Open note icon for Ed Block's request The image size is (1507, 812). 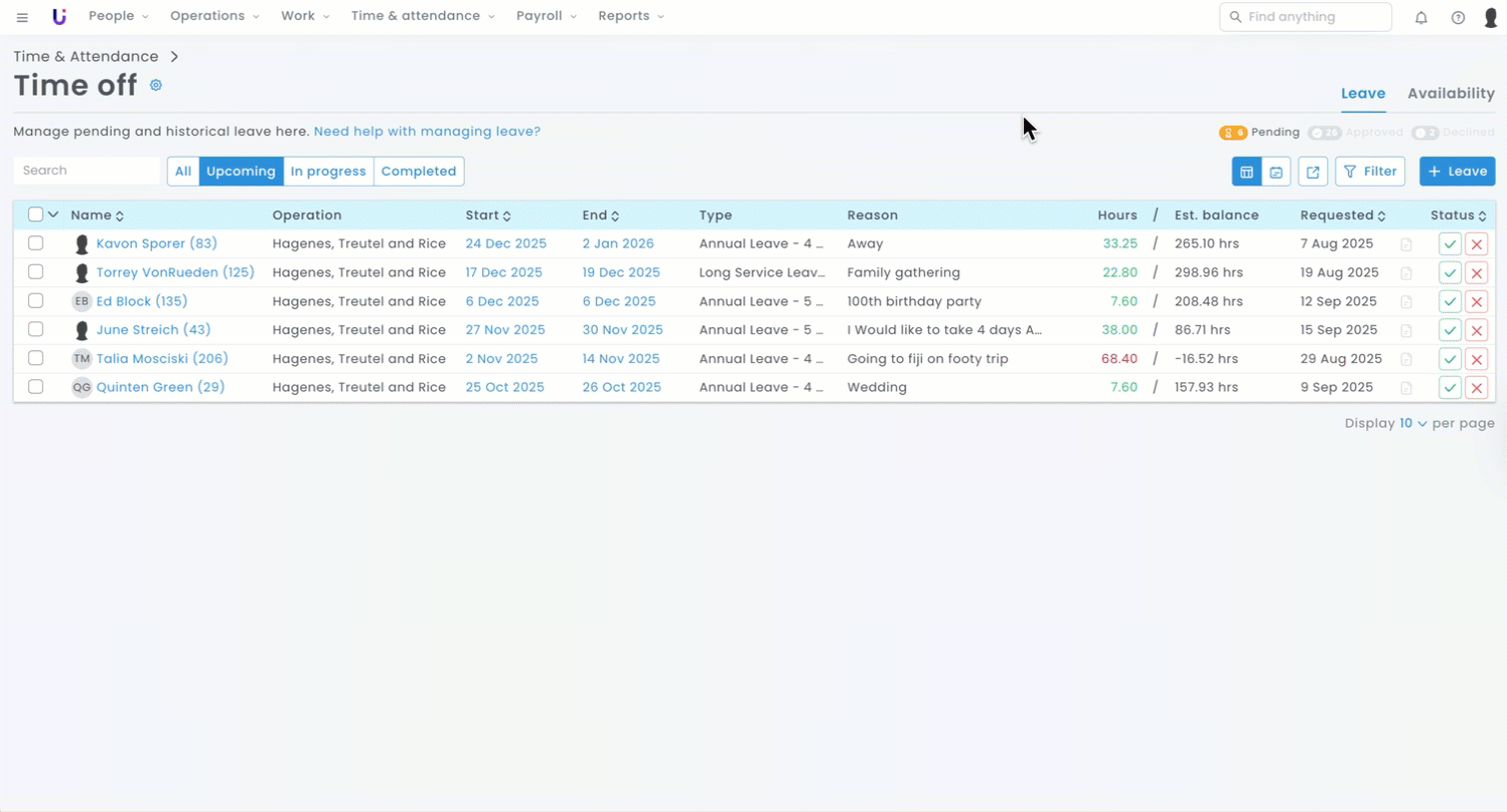click(1406, 302)
